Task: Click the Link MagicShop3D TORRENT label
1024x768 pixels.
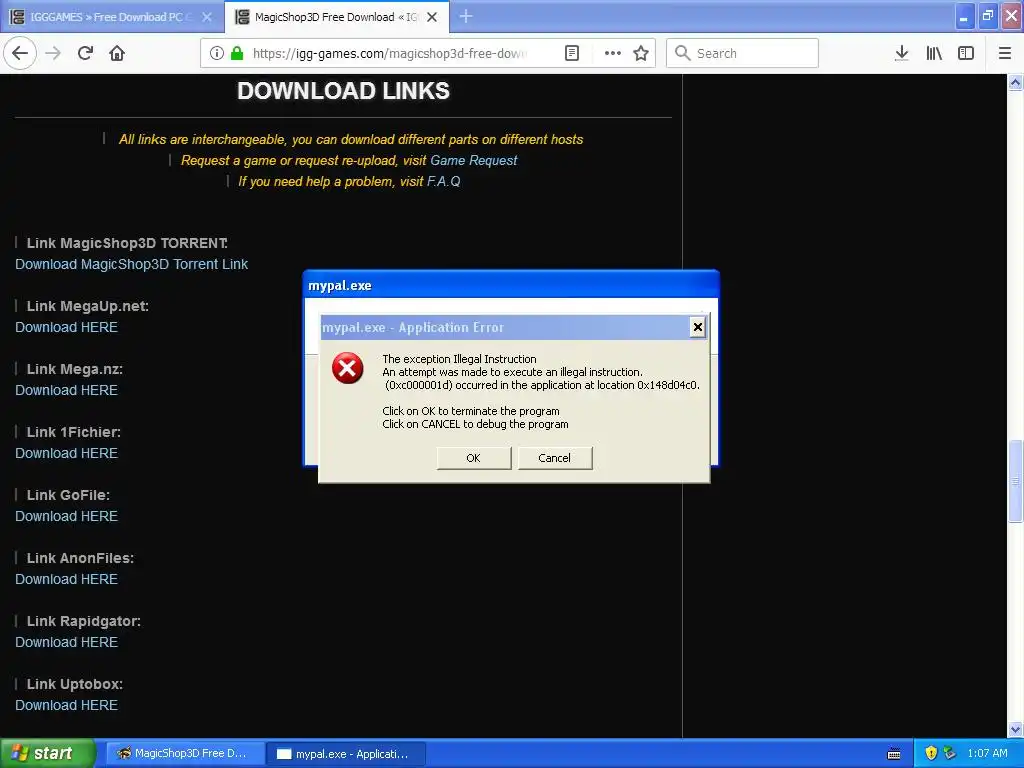Action: [x=127, y=243]
